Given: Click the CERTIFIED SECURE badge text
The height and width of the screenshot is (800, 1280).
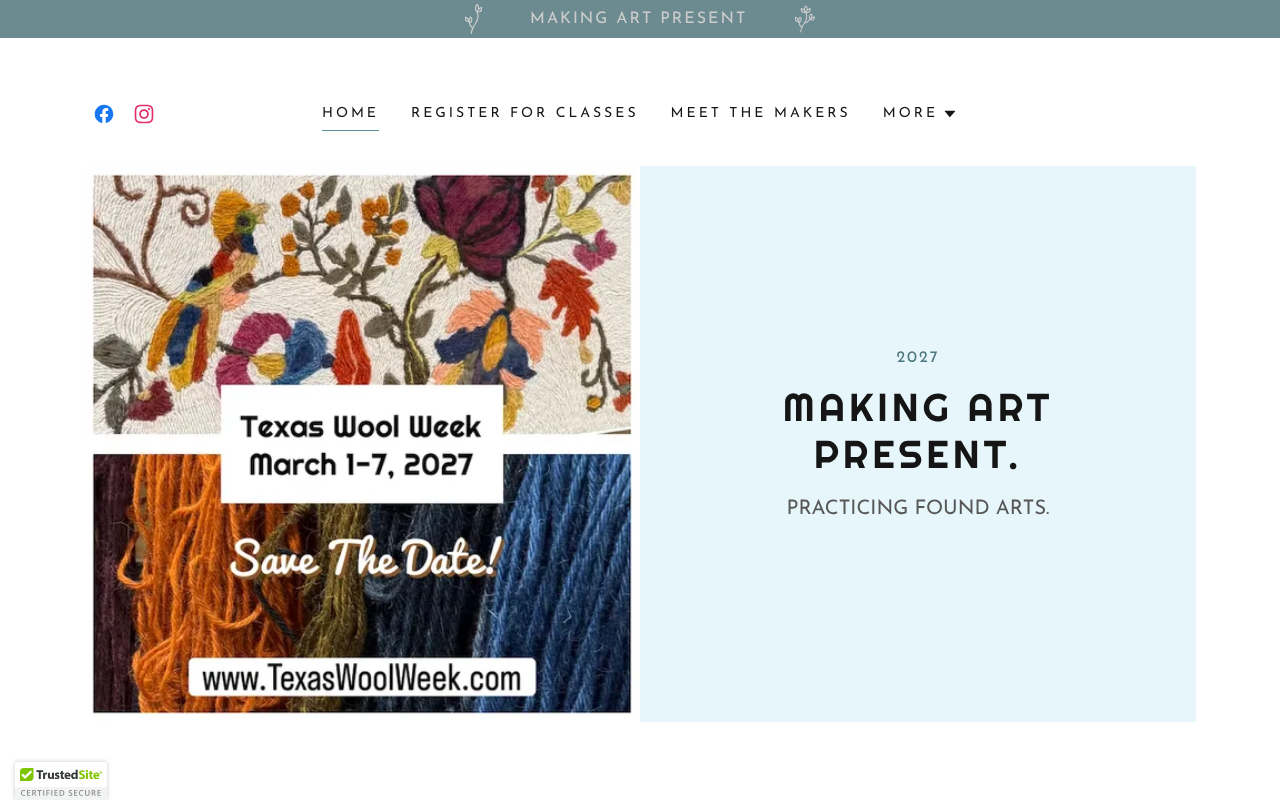Looking at the screenshot, I should pos(61,792).
